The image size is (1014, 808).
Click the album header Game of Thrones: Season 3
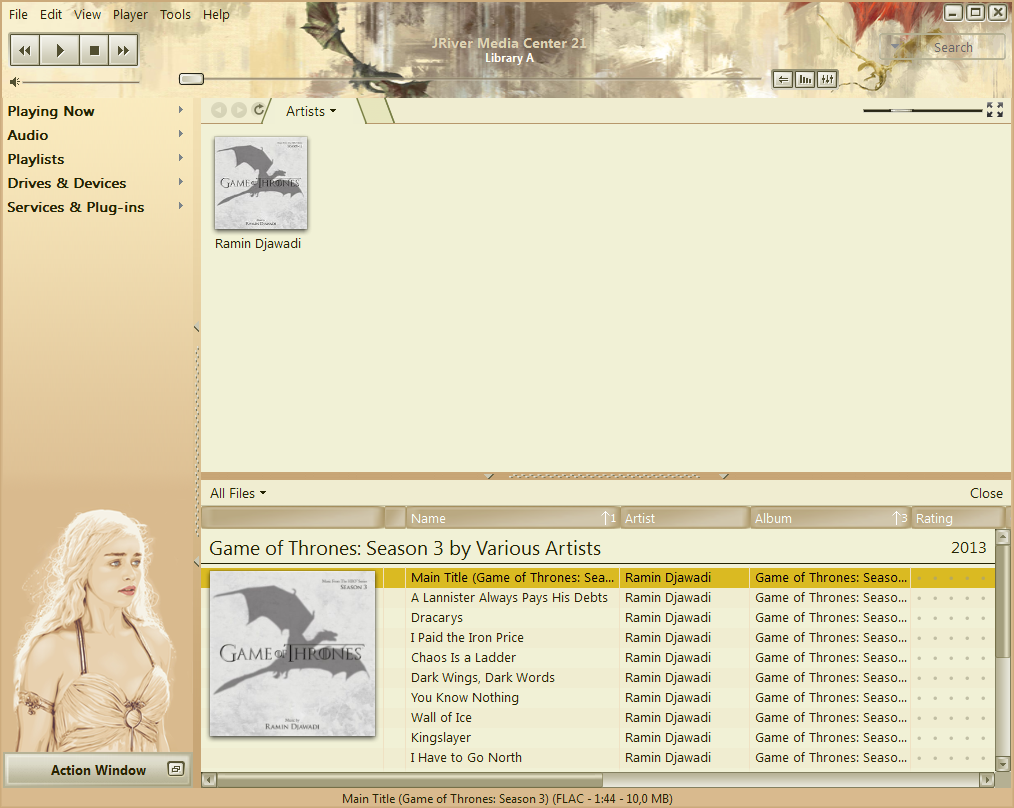pos(405,549)
